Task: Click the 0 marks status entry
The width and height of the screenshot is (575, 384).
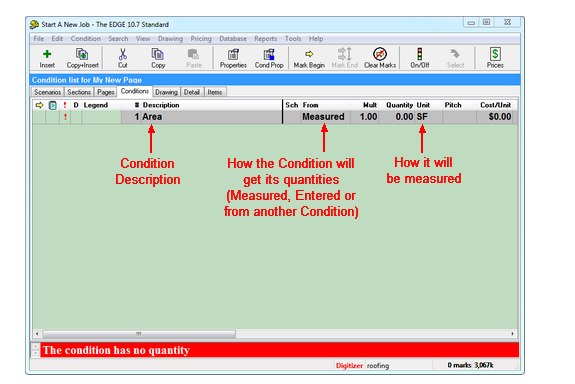Action: click(459, 365)
